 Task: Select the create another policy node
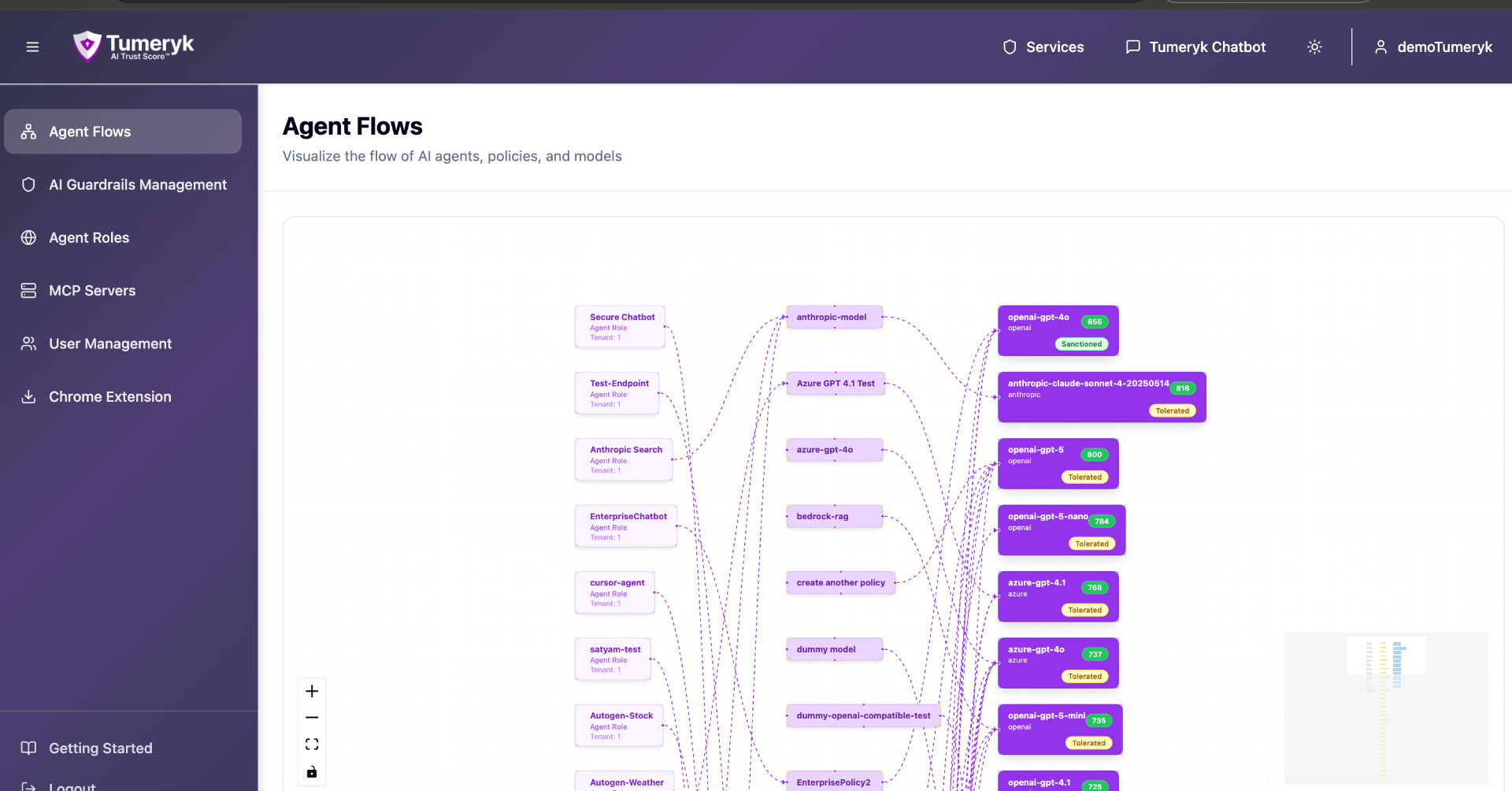(x=841, y=583)
